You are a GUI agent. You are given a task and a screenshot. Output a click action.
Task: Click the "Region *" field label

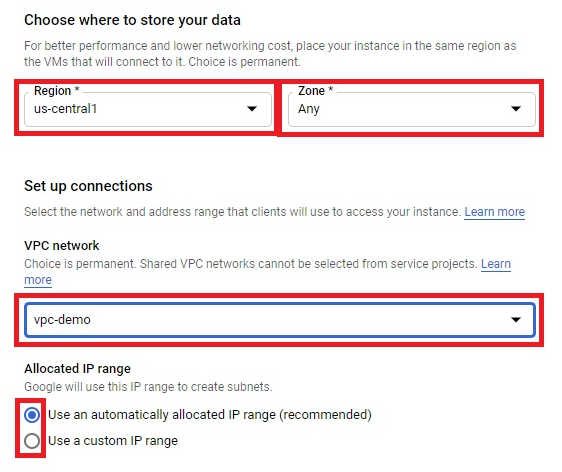tap(57, 91)
